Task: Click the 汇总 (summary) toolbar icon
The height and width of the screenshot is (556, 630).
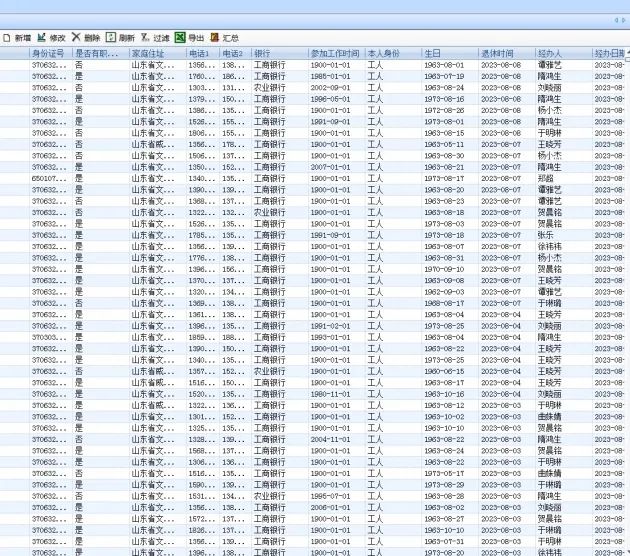Action: click(x=215, y=37)
